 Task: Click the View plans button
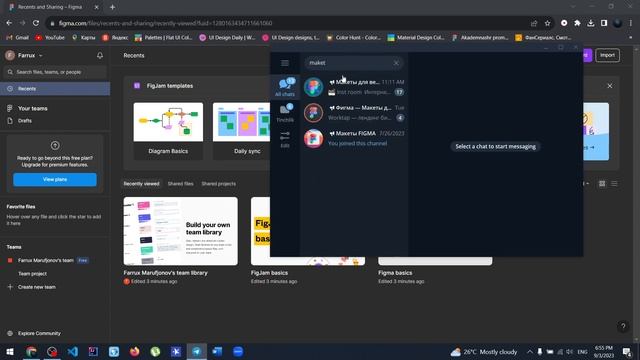point(55,180)
